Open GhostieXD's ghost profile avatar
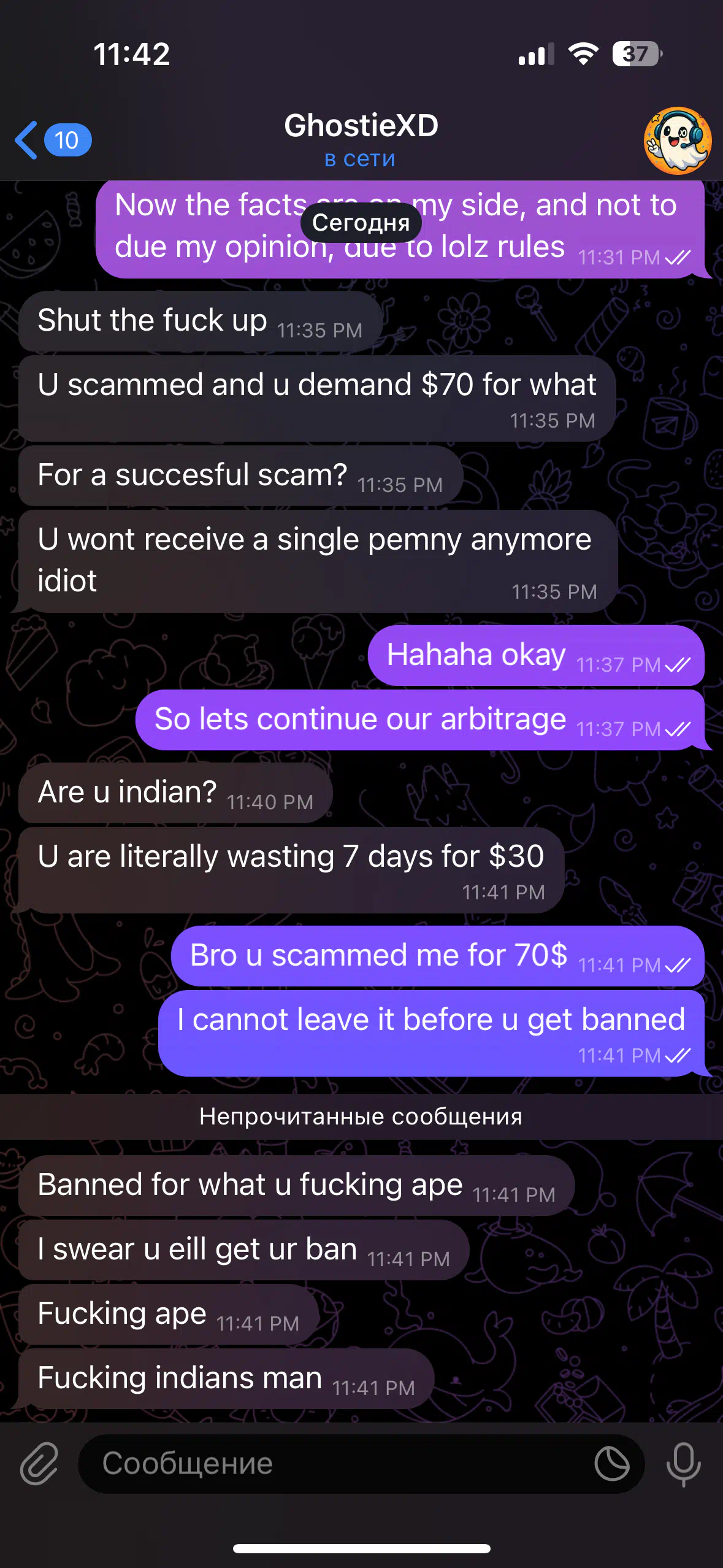Screen dimensions: 723x1568 pos(678,140)
